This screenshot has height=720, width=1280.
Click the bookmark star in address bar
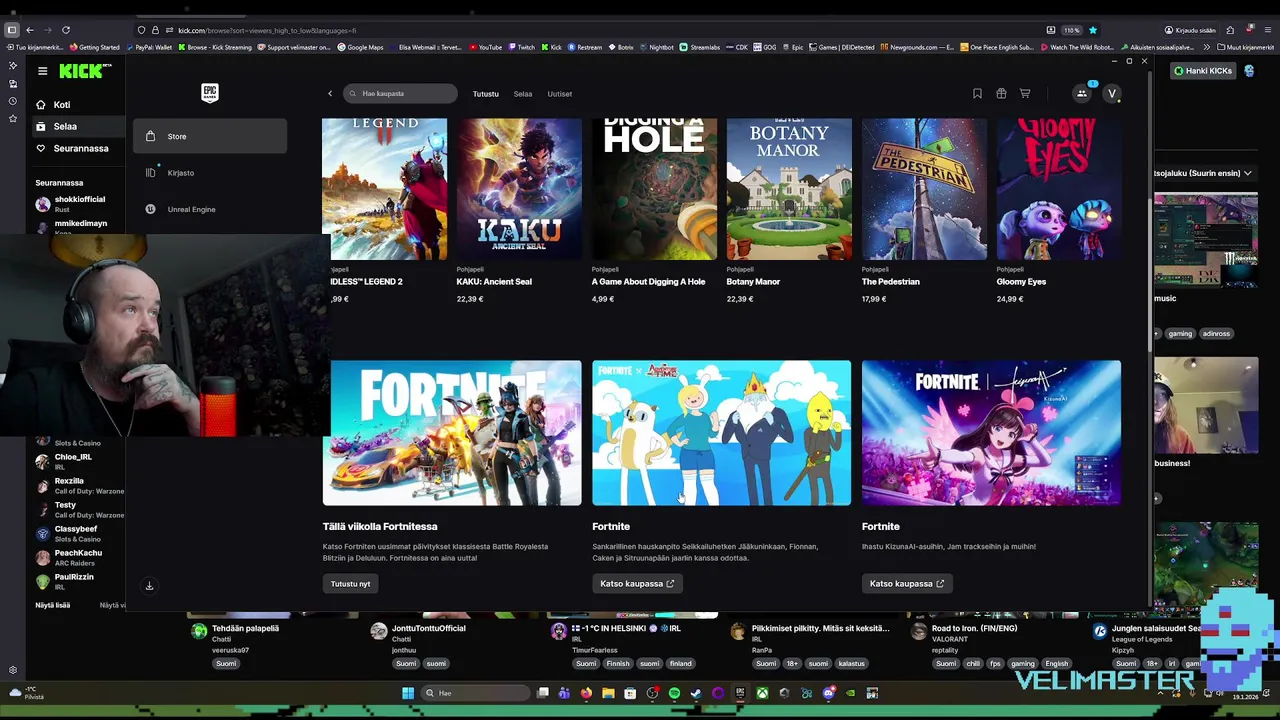[x=1093, y=30]
